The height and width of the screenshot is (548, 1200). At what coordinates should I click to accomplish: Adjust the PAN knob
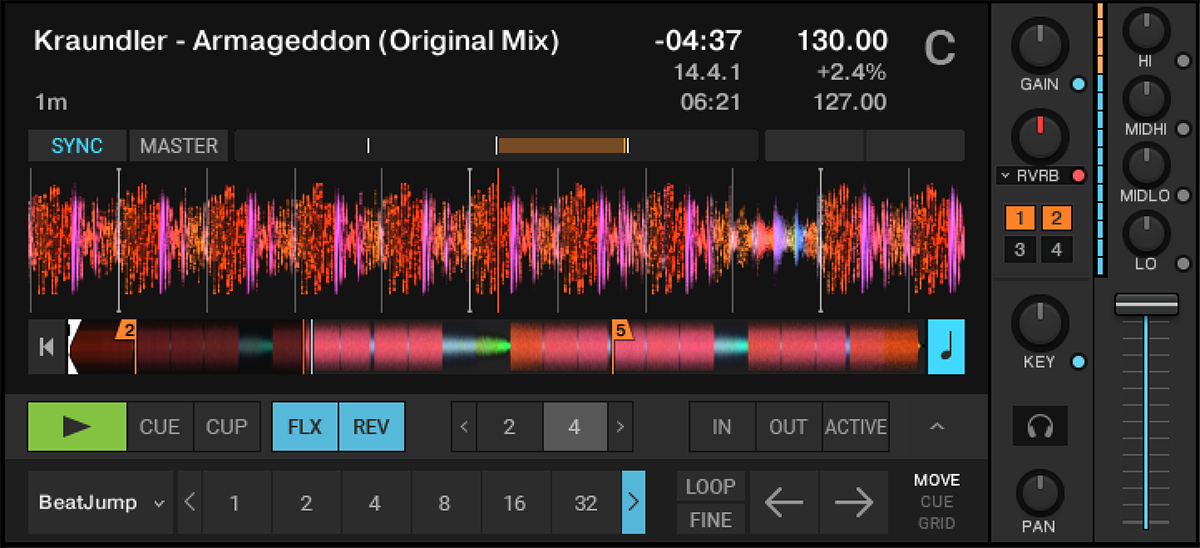pyautogui.click(x=1039, y=493)
